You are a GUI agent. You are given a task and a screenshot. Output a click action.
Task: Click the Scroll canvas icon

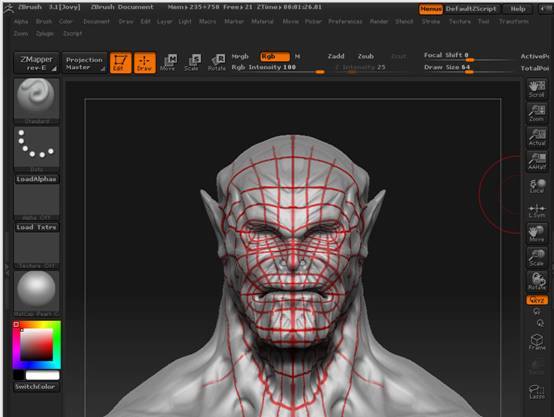click(x=537, y=89)
